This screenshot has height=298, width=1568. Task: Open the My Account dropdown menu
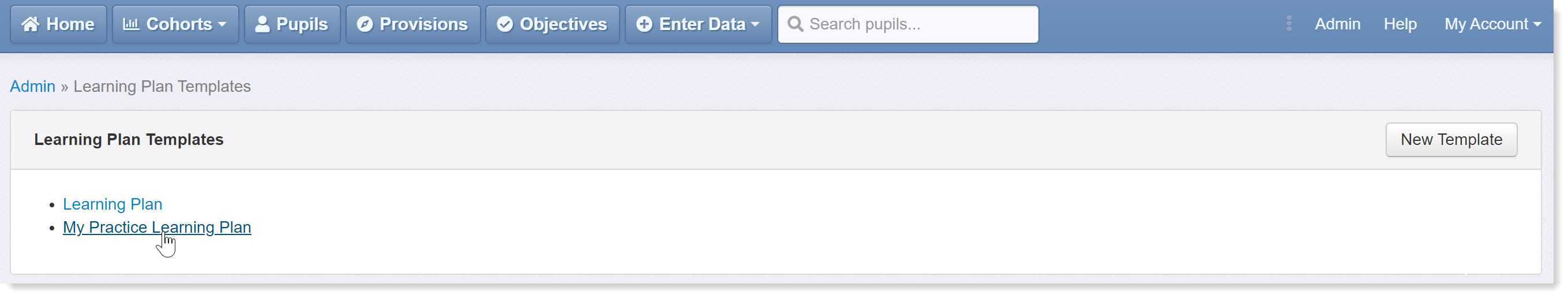1493,24
